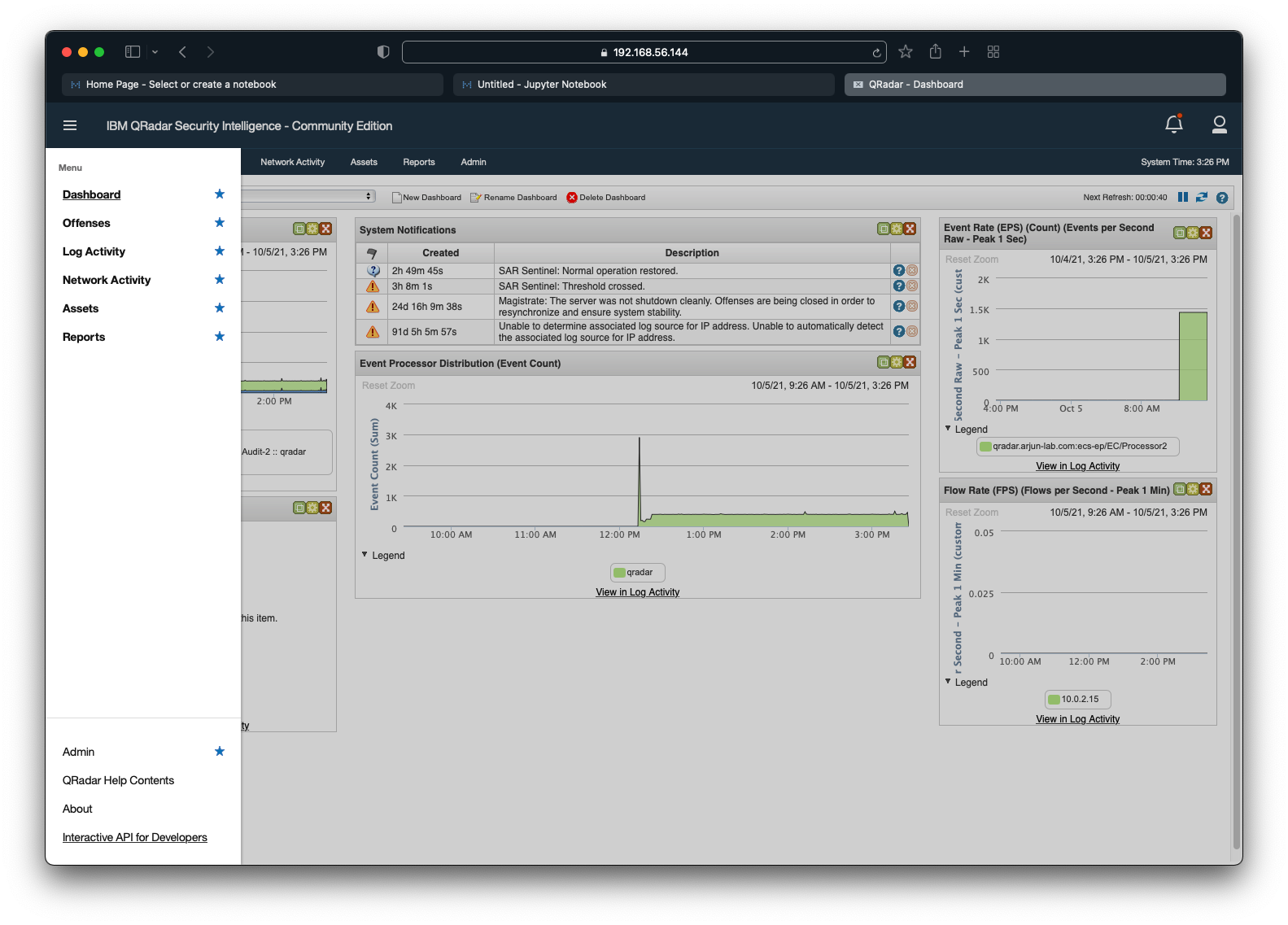Toggle favorite star for Reports menu
The image size is (1288, 925).
219,337
